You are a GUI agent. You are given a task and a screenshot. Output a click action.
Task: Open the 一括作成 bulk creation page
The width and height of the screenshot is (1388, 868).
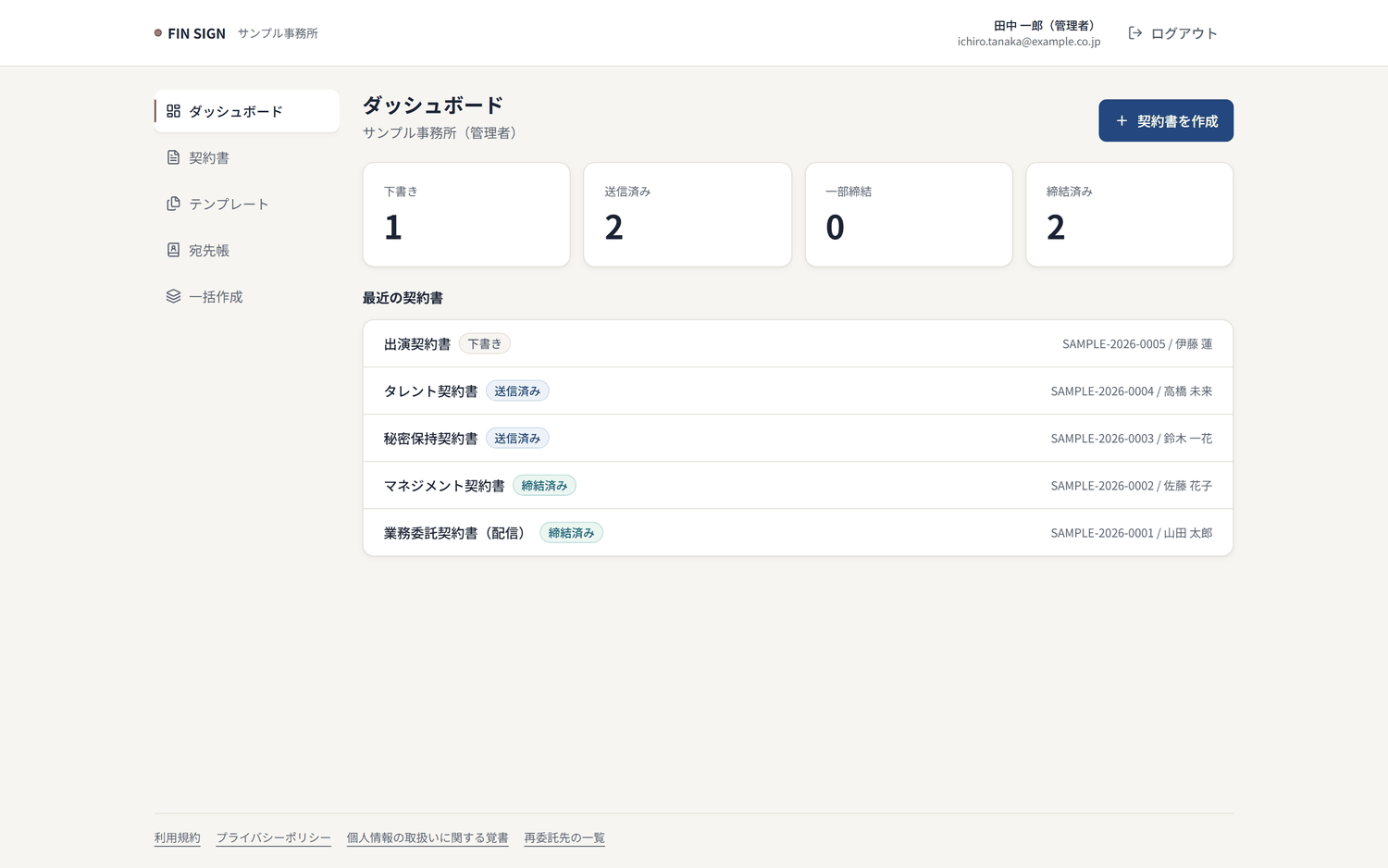(247, 296)
